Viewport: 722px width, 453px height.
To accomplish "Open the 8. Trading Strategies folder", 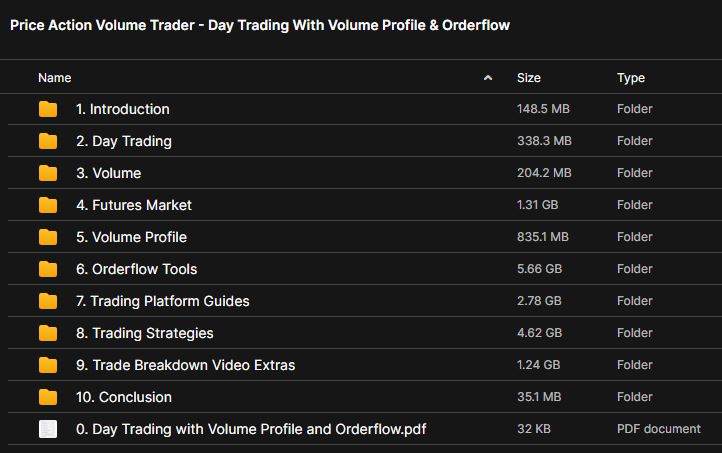I will tap(144, 333).
